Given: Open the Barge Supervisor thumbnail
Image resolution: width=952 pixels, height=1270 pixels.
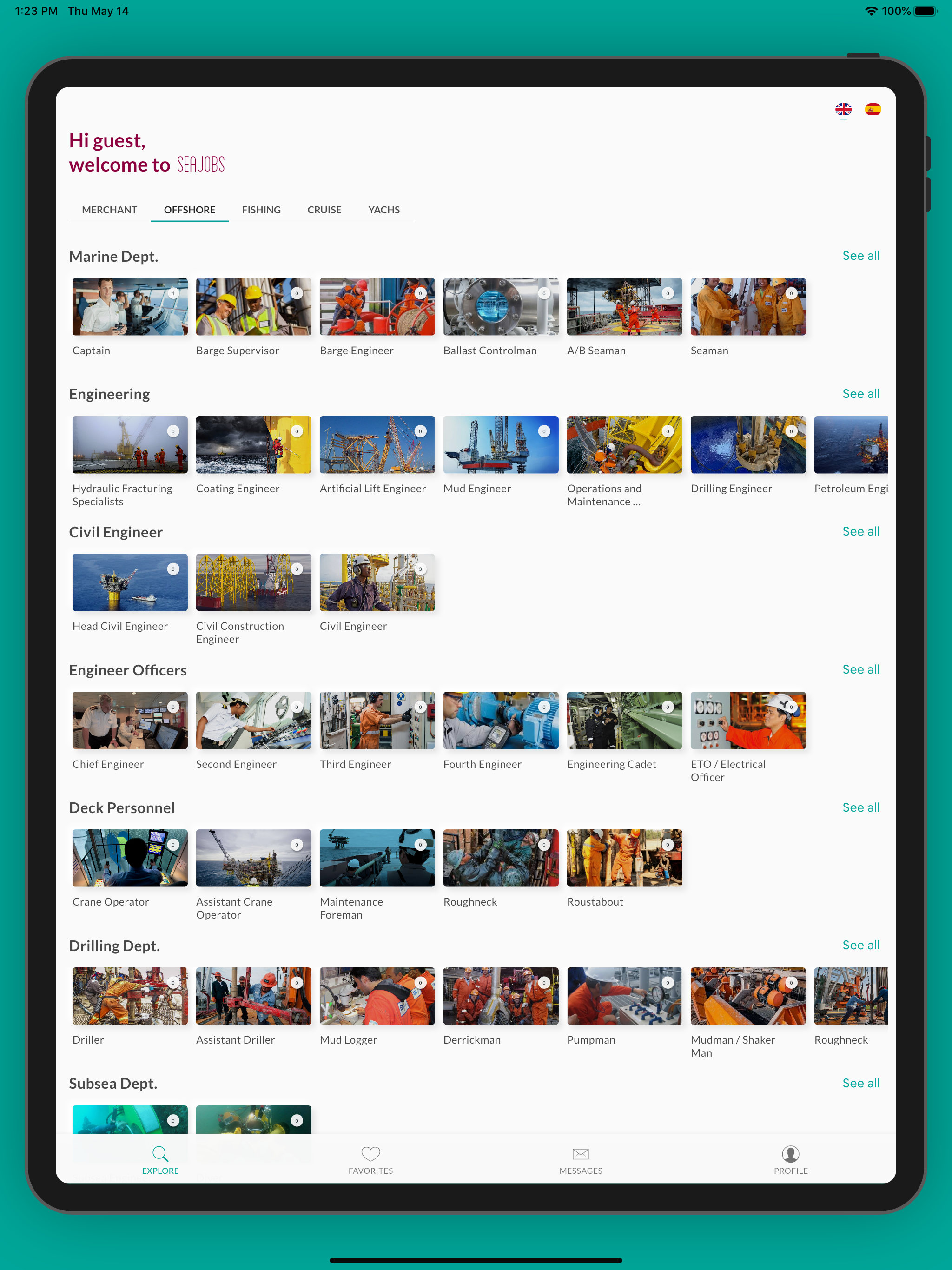Looking at the screenshot, I should point(253,307).
